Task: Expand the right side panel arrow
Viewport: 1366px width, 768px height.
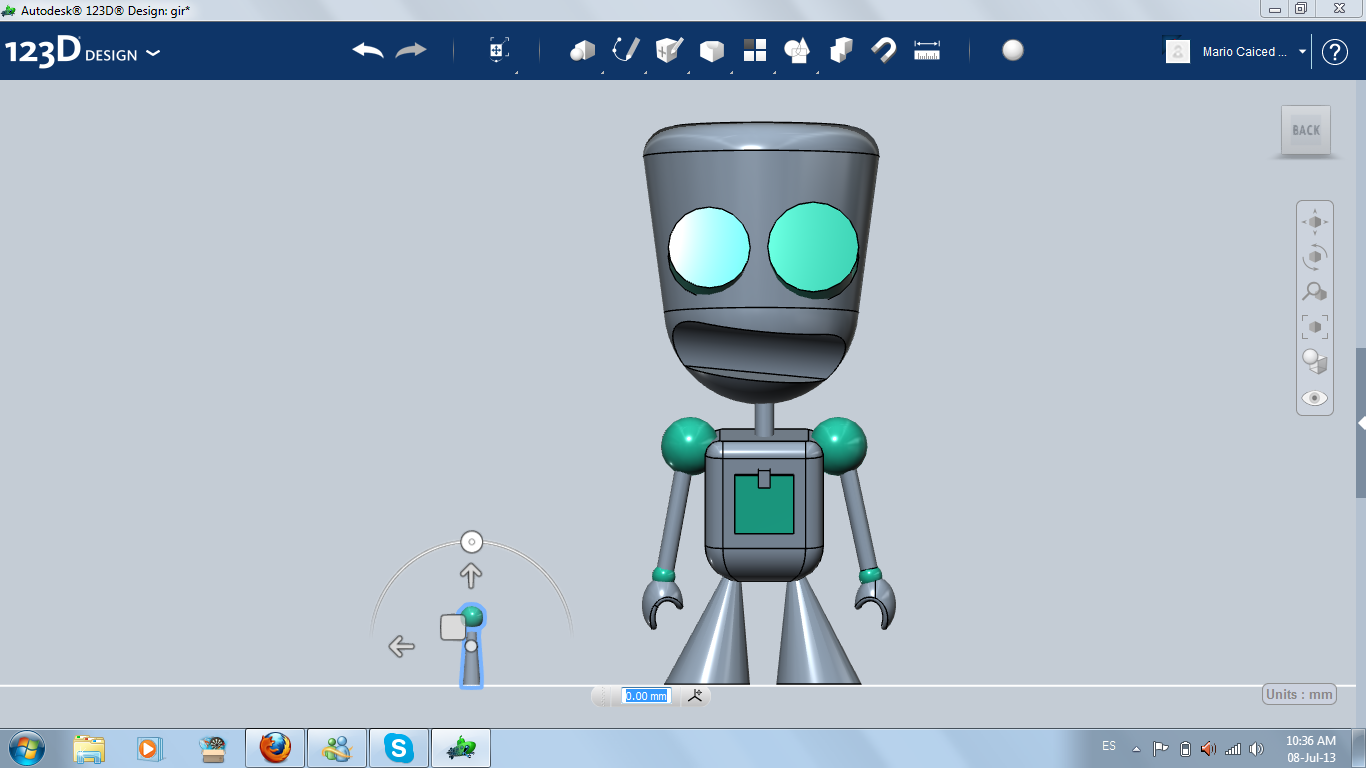Action: pyautogui.click(x=1361, y=423)
